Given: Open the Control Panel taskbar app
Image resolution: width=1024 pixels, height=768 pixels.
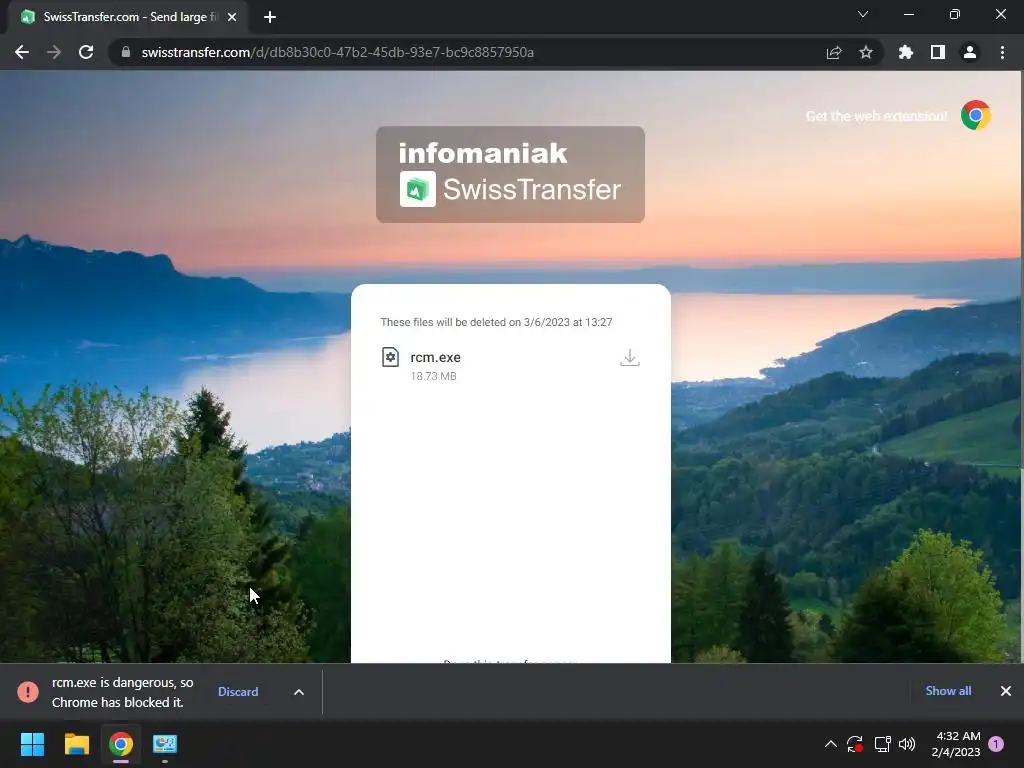Looking at the screenshot, I should (x=165, y=744).
